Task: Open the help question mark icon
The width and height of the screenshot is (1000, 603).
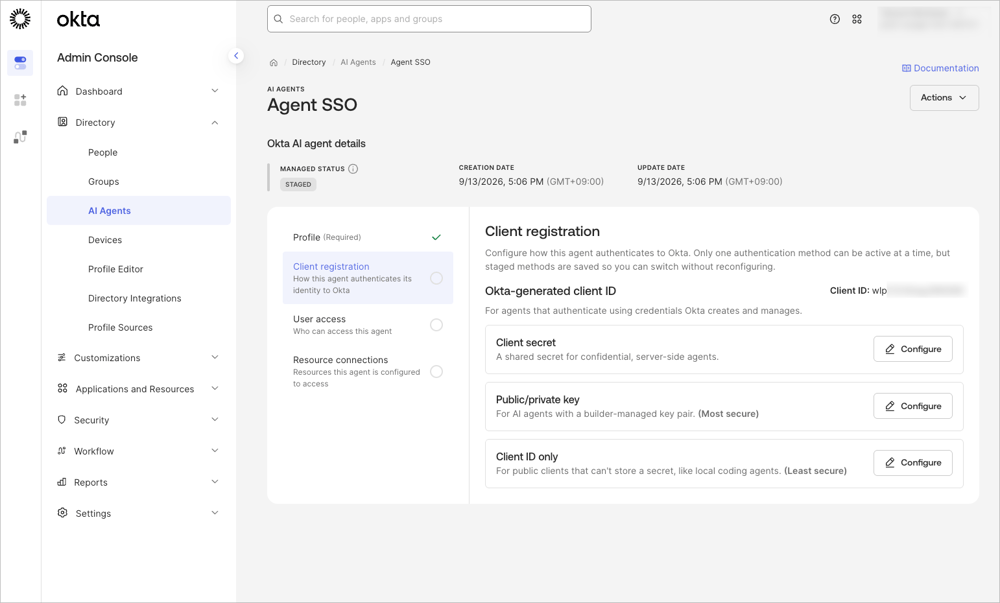Action: 835,19
